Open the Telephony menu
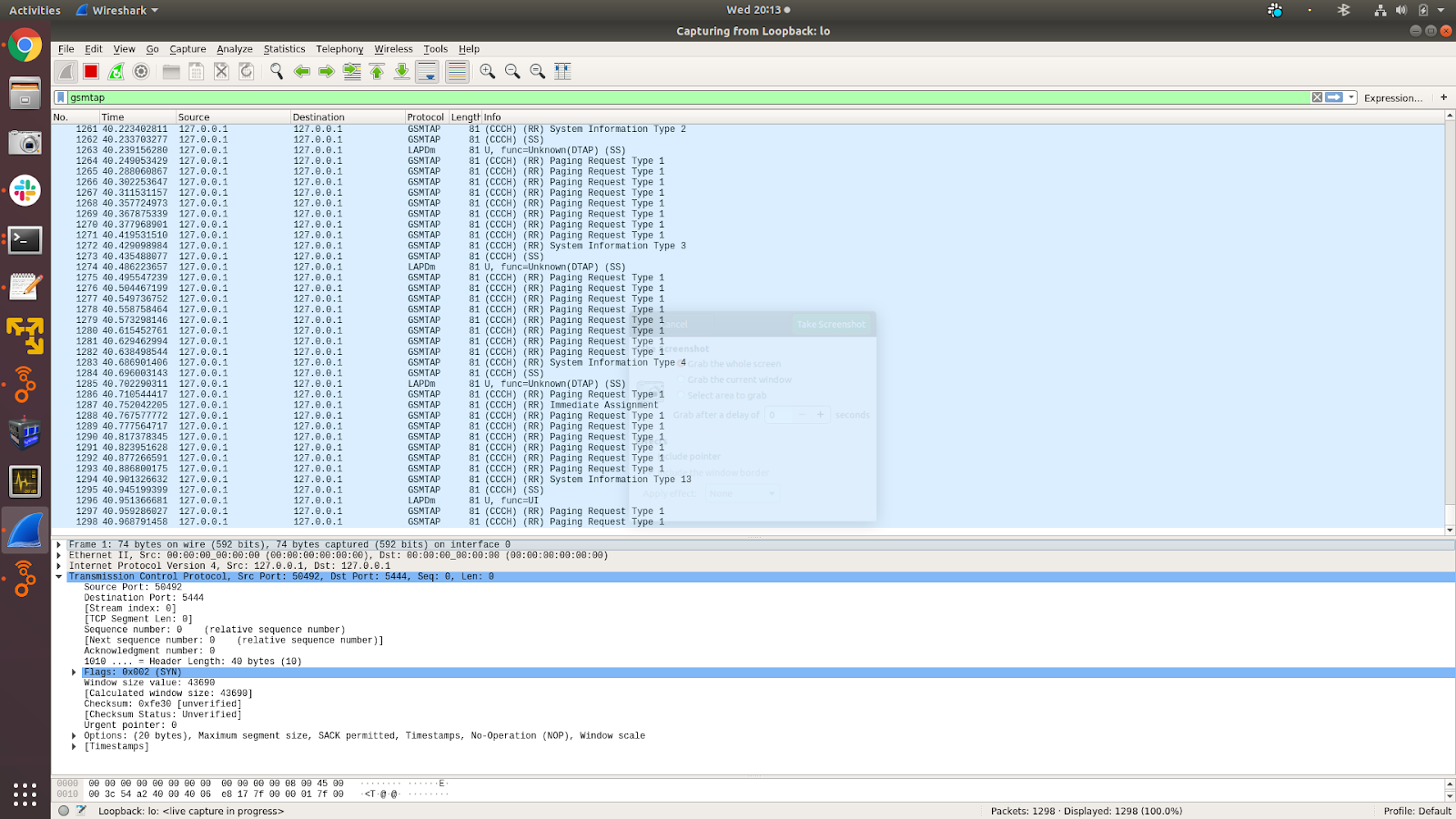The width and height of the screenshot is (1456, 819). pyautogui.click(x=339, y=49)
